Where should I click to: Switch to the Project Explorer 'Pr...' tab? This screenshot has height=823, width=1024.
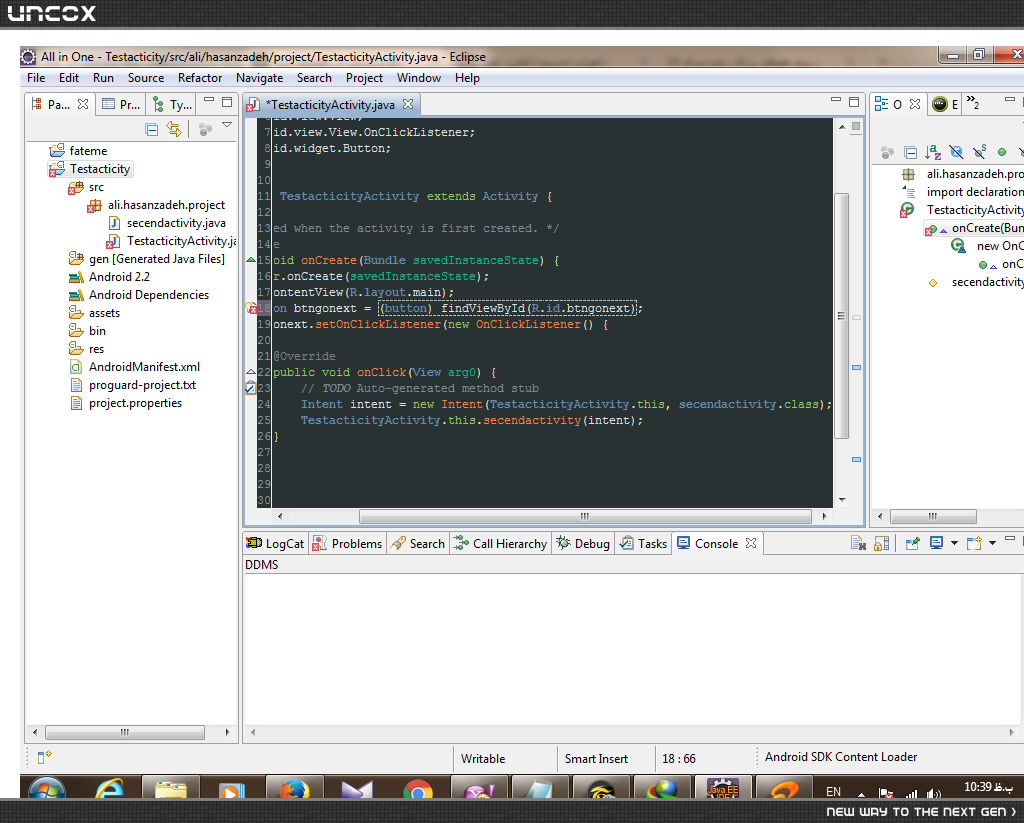coord(122,105)
